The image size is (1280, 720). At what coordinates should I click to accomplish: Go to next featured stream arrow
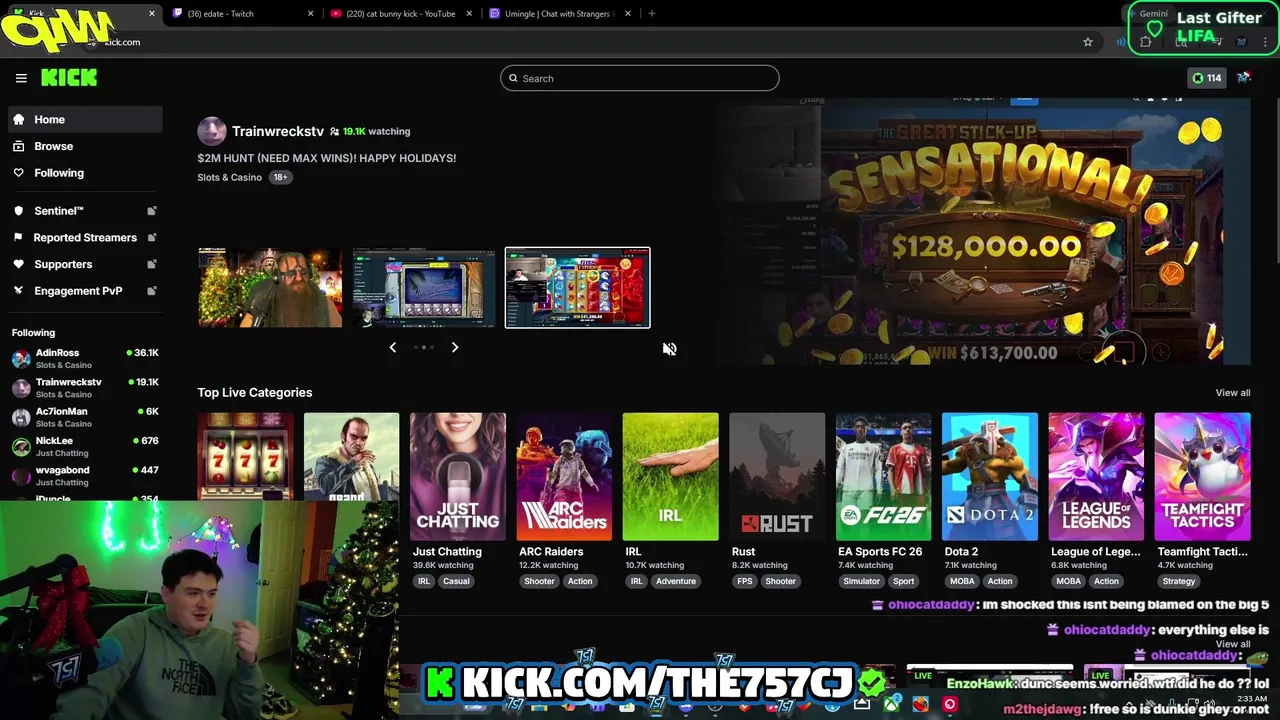click(x=455, y=347)
